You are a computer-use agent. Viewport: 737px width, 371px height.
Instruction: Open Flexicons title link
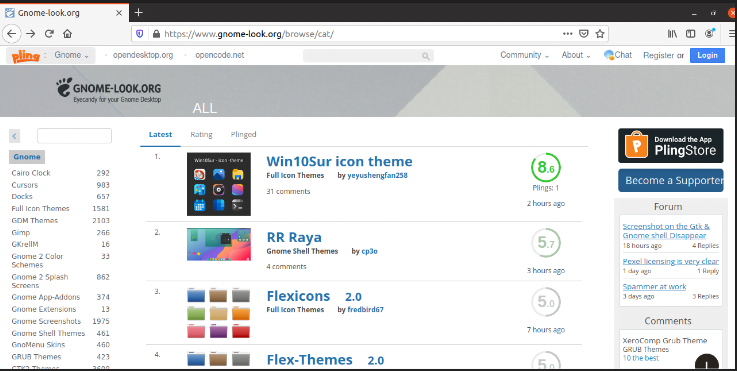pos(298,296)
